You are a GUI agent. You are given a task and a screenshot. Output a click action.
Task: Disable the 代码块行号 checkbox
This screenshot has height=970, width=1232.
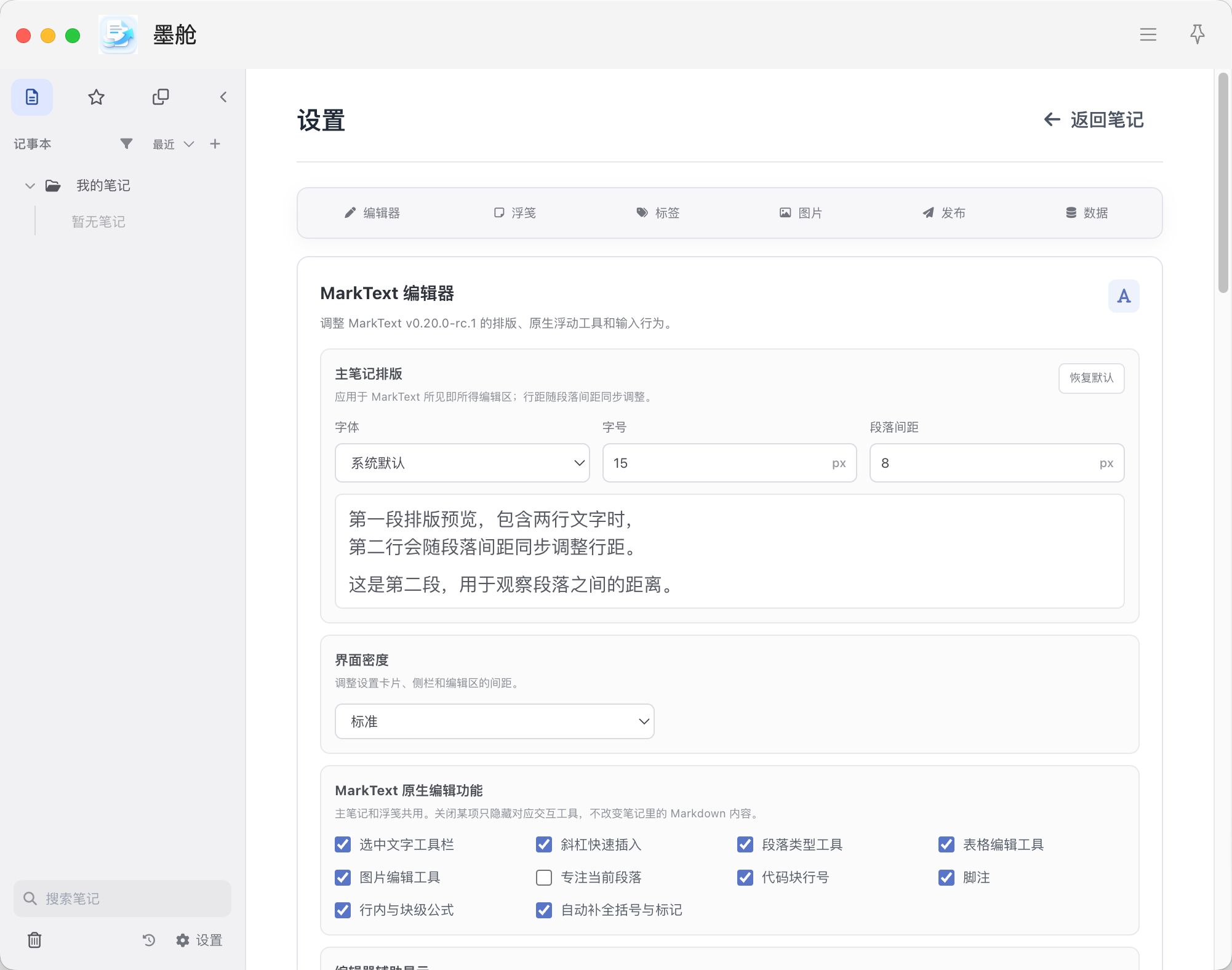pos(745,877)
